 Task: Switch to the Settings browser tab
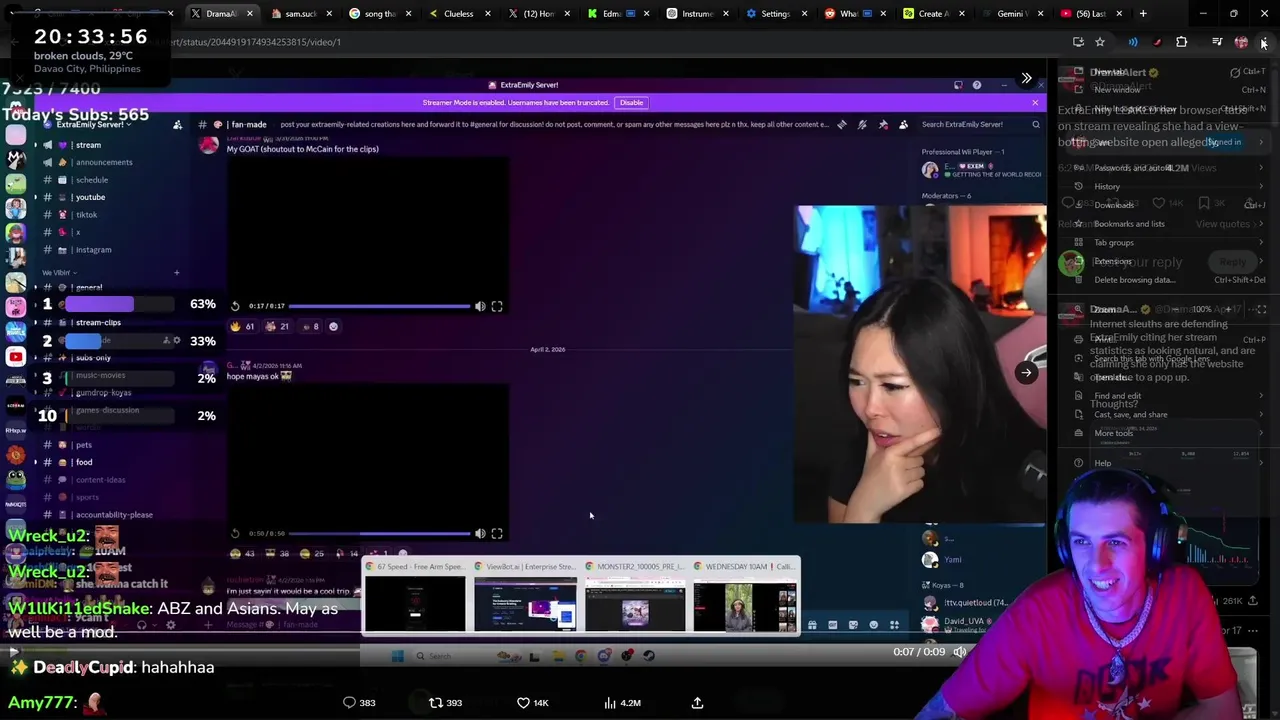(775, 13)
